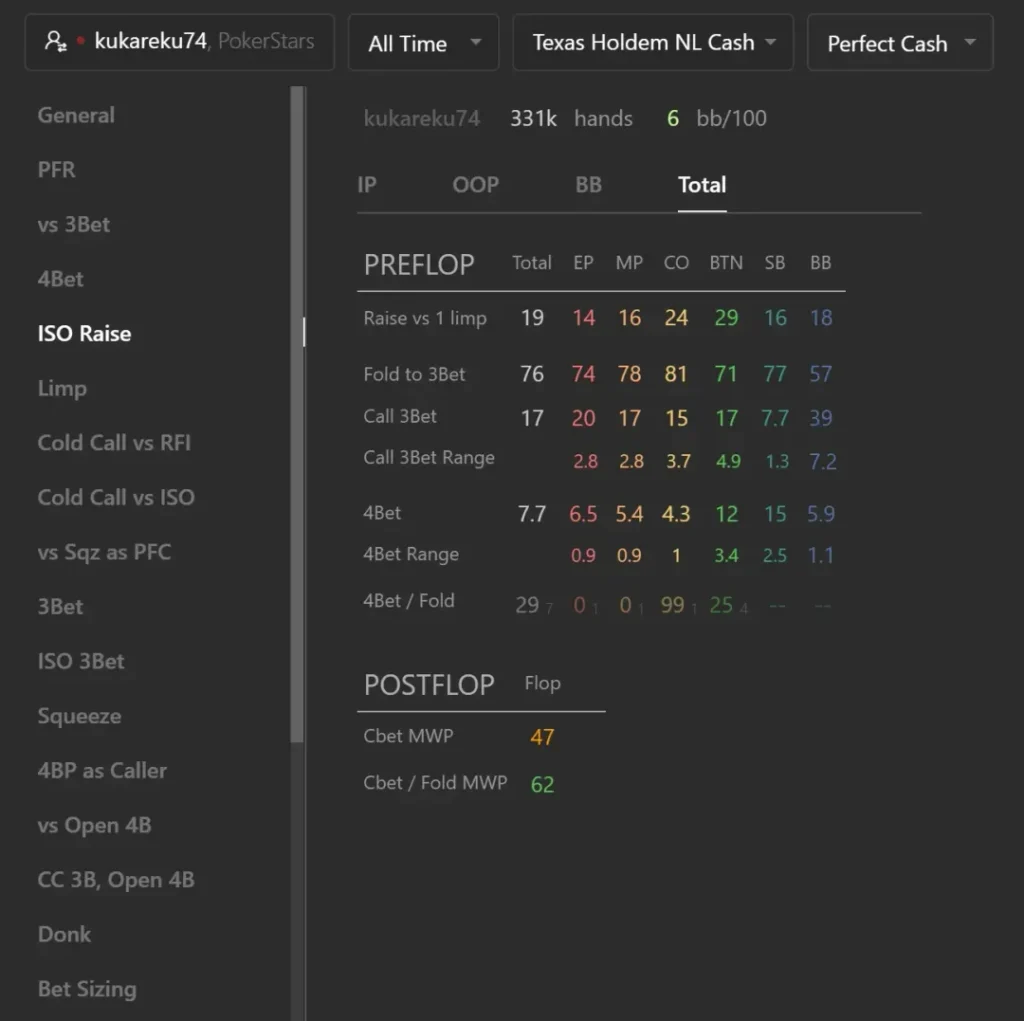Select Cold Call vs RFI section
Image resolution: width=1024 pixels, height=1021 pixels.
click(x=114, y=443)
